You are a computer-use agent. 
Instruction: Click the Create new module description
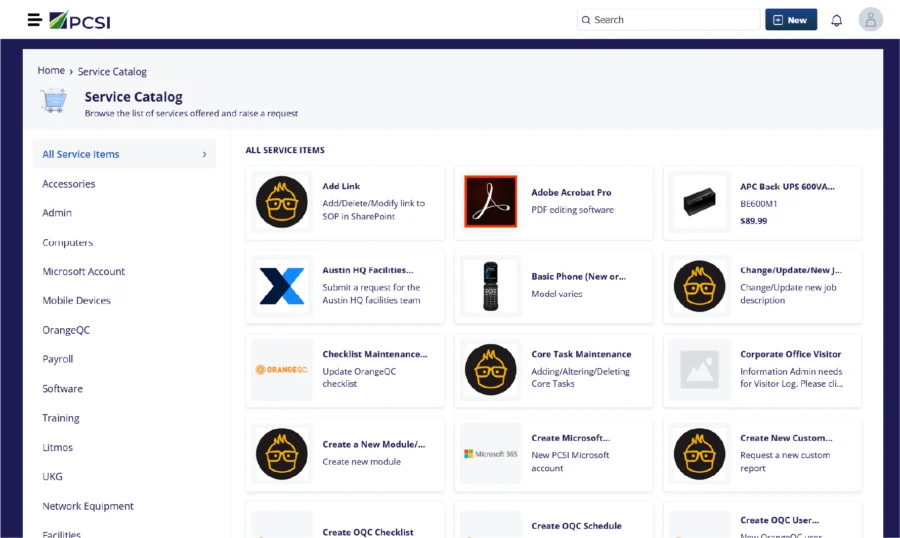362,462
